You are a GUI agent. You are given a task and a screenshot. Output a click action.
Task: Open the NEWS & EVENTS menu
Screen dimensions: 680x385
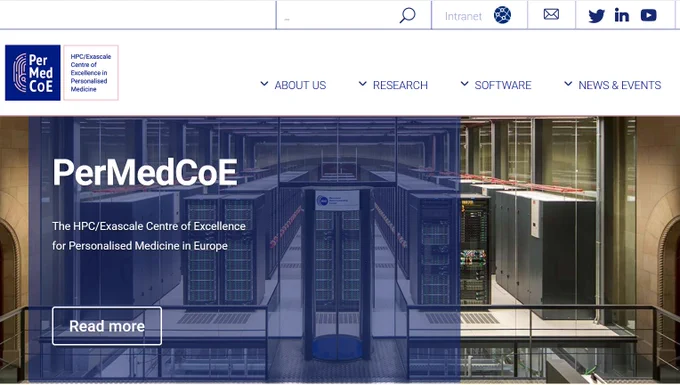point(619,85)
